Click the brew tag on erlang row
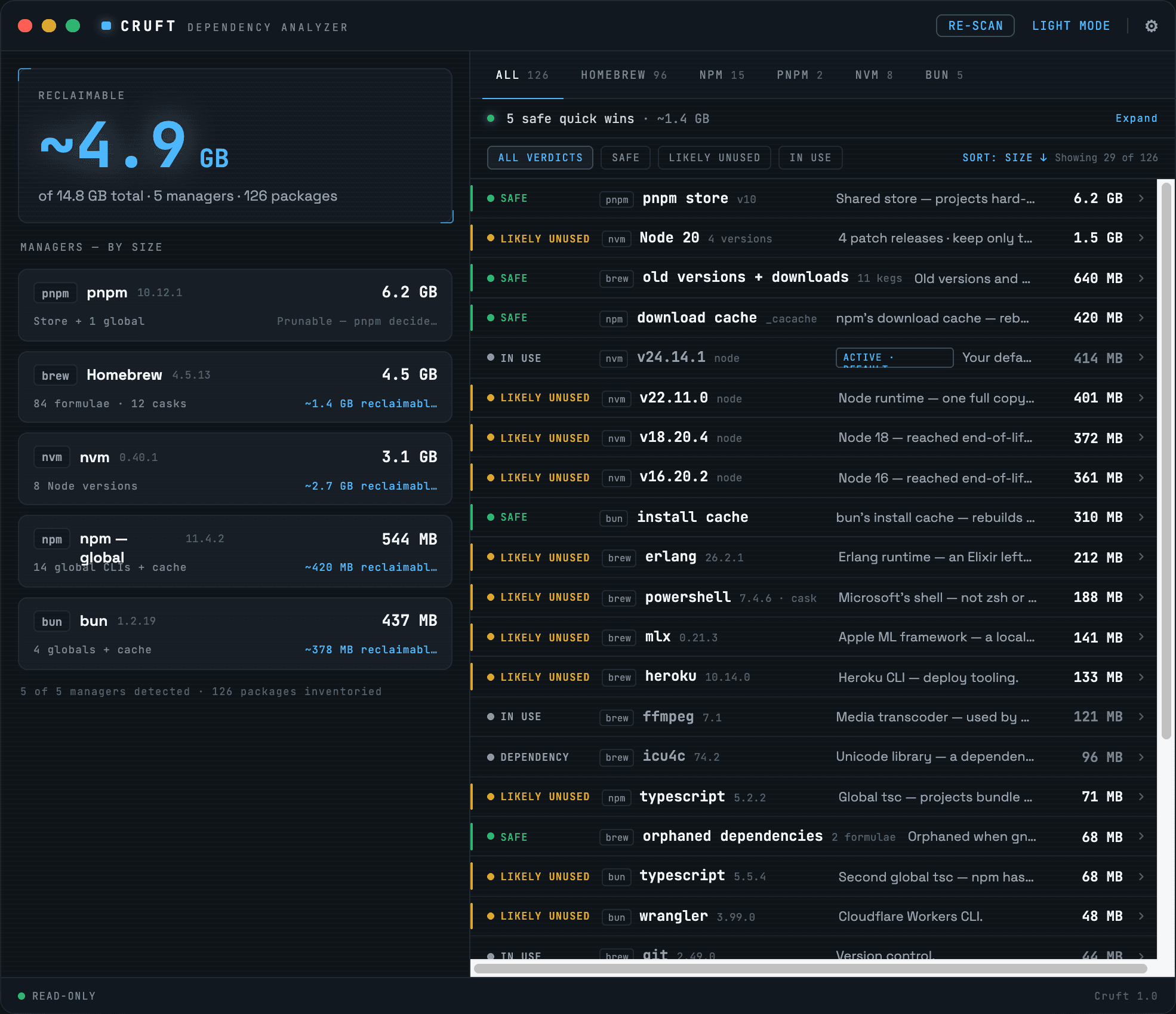1176x1014 pixels. click(619, 558)
